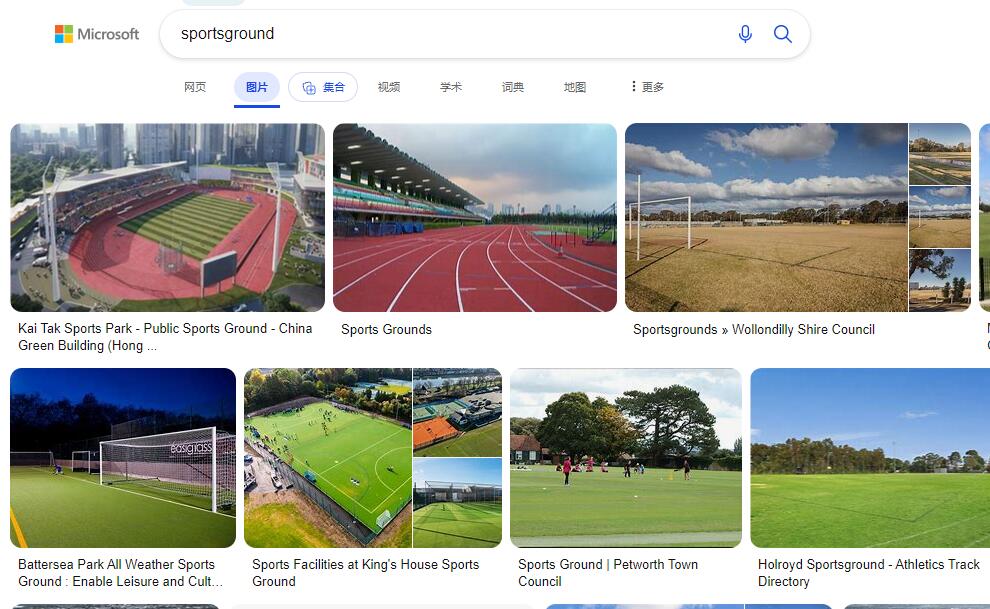Go to the 学术 academic tab
990x609 pixels.
tap(451, 87)
